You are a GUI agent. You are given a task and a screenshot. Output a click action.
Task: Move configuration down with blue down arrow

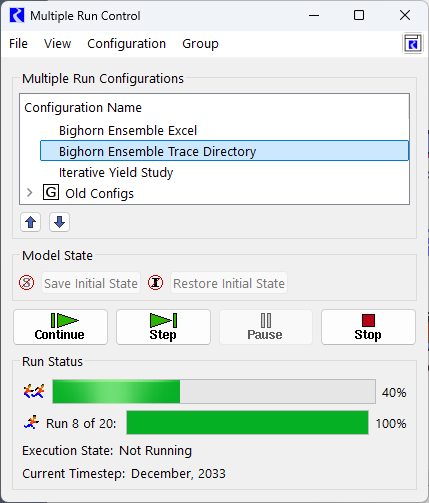coord(59,222)
